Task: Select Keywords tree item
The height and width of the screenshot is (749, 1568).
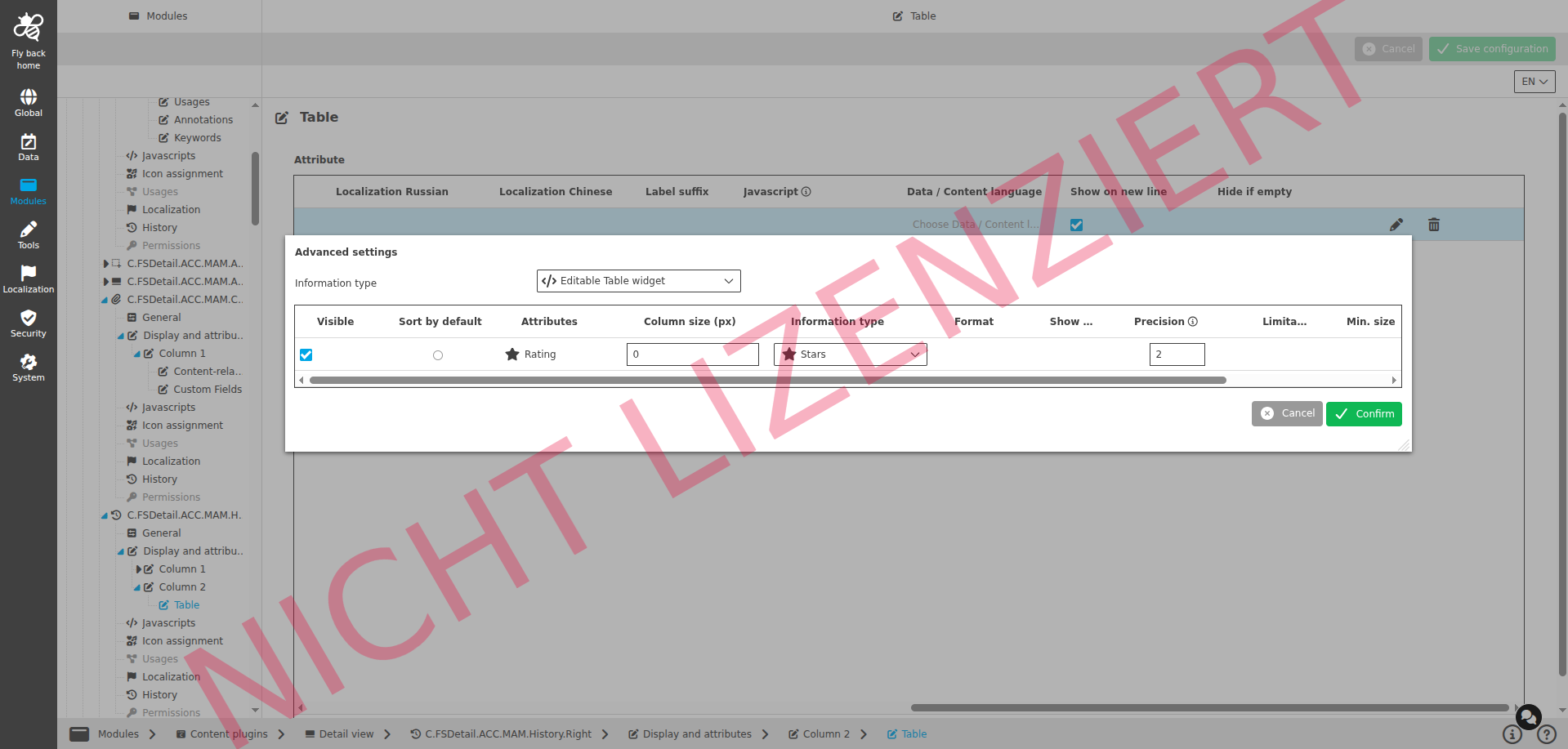Action: 197,138
